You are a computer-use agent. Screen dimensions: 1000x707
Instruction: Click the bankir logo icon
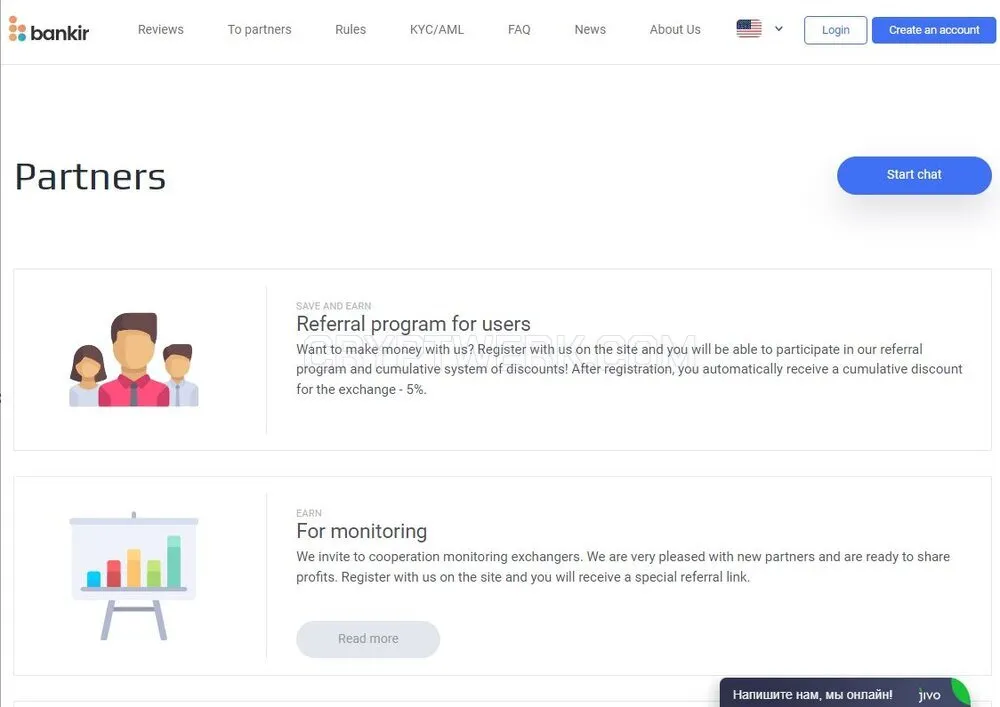click(17, 29)
